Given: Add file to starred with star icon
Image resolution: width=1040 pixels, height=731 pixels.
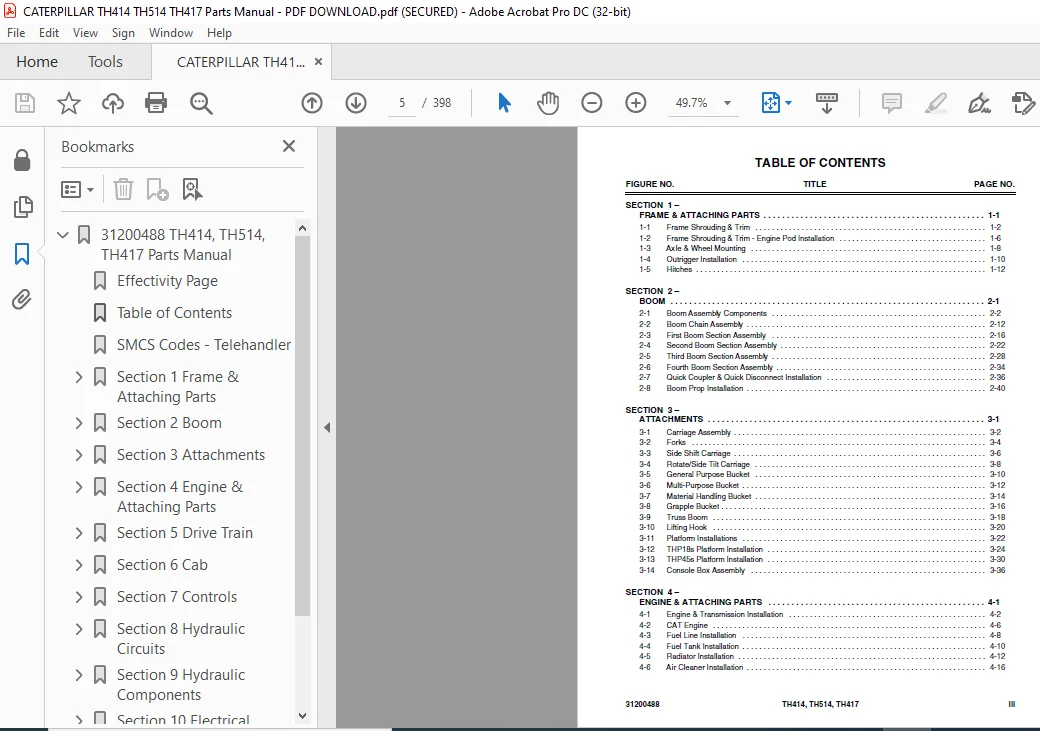Looking at the screenshot, I should click(68, 103).
